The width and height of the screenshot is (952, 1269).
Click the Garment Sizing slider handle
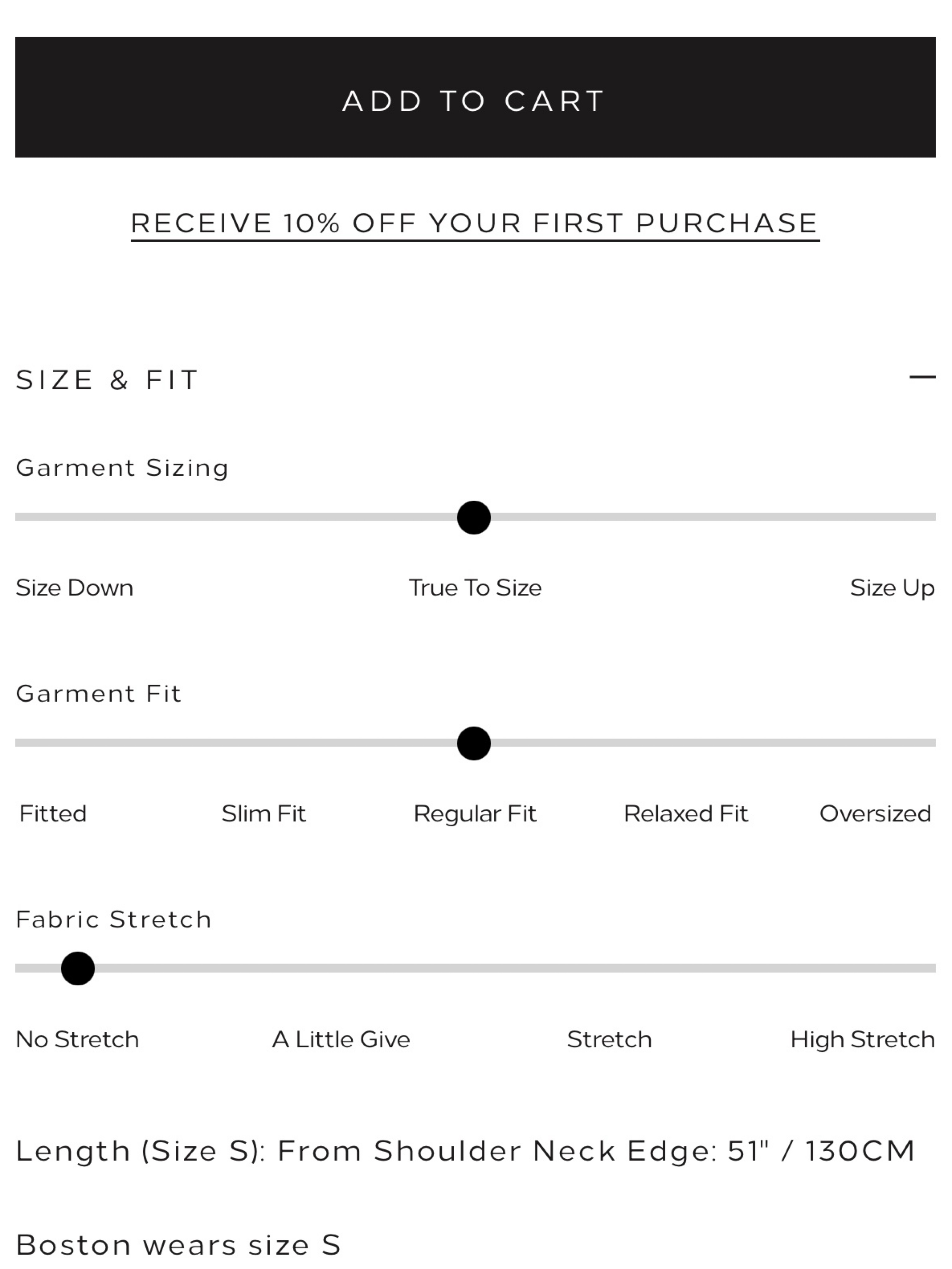[x=474, y=517]
